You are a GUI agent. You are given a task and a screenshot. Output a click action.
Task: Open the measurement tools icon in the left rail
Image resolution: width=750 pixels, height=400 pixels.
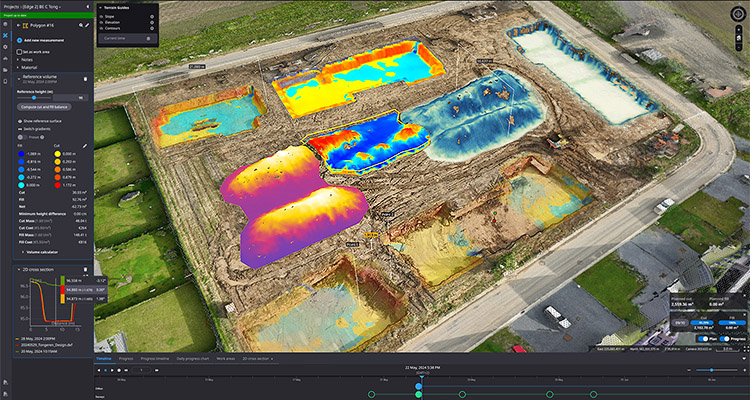tap(5, 35)
